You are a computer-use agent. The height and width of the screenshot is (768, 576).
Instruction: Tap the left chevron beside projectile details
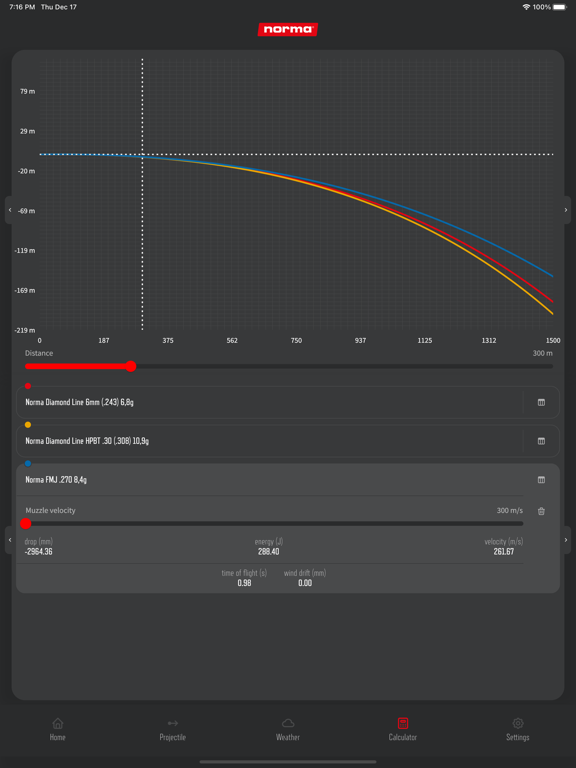(x=10, y=540)
